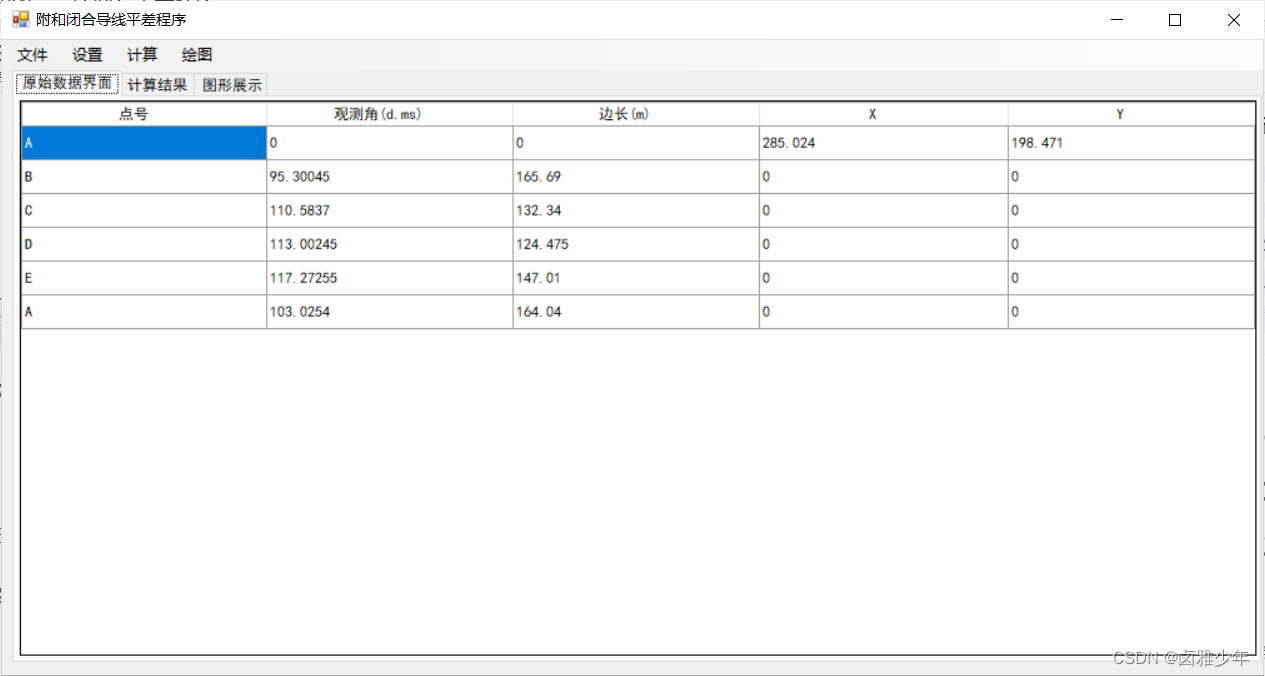The image size is (1265, 676).
Task: Select point D cell
Action: 144,245
